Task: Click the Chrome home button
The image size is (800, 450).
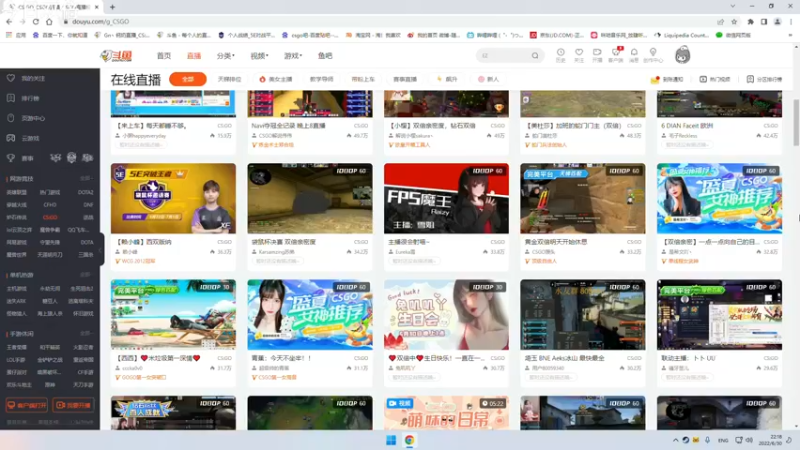Action: (49, 21)
